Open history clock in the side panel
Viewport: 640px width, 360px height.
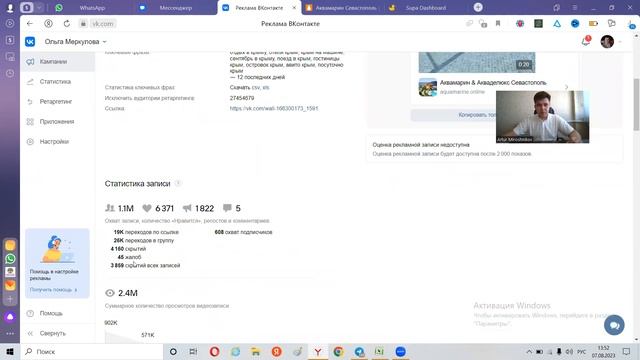click(10, 73)
